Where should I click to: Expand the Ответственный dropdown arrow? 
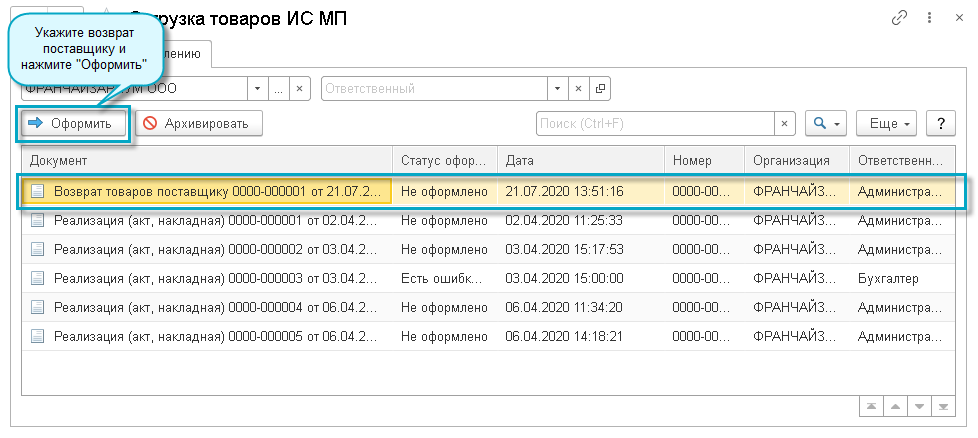pyautogui.click(x=554, y=88)
